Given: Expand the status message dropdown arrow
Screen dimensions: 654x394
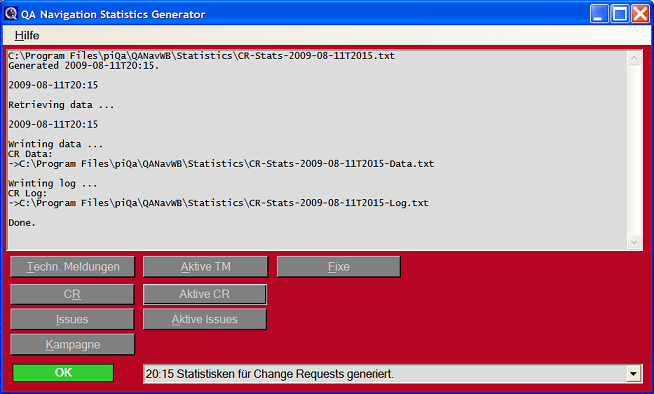Looking at the screenshot, I should pyautogui.click(x=633, y=374).
